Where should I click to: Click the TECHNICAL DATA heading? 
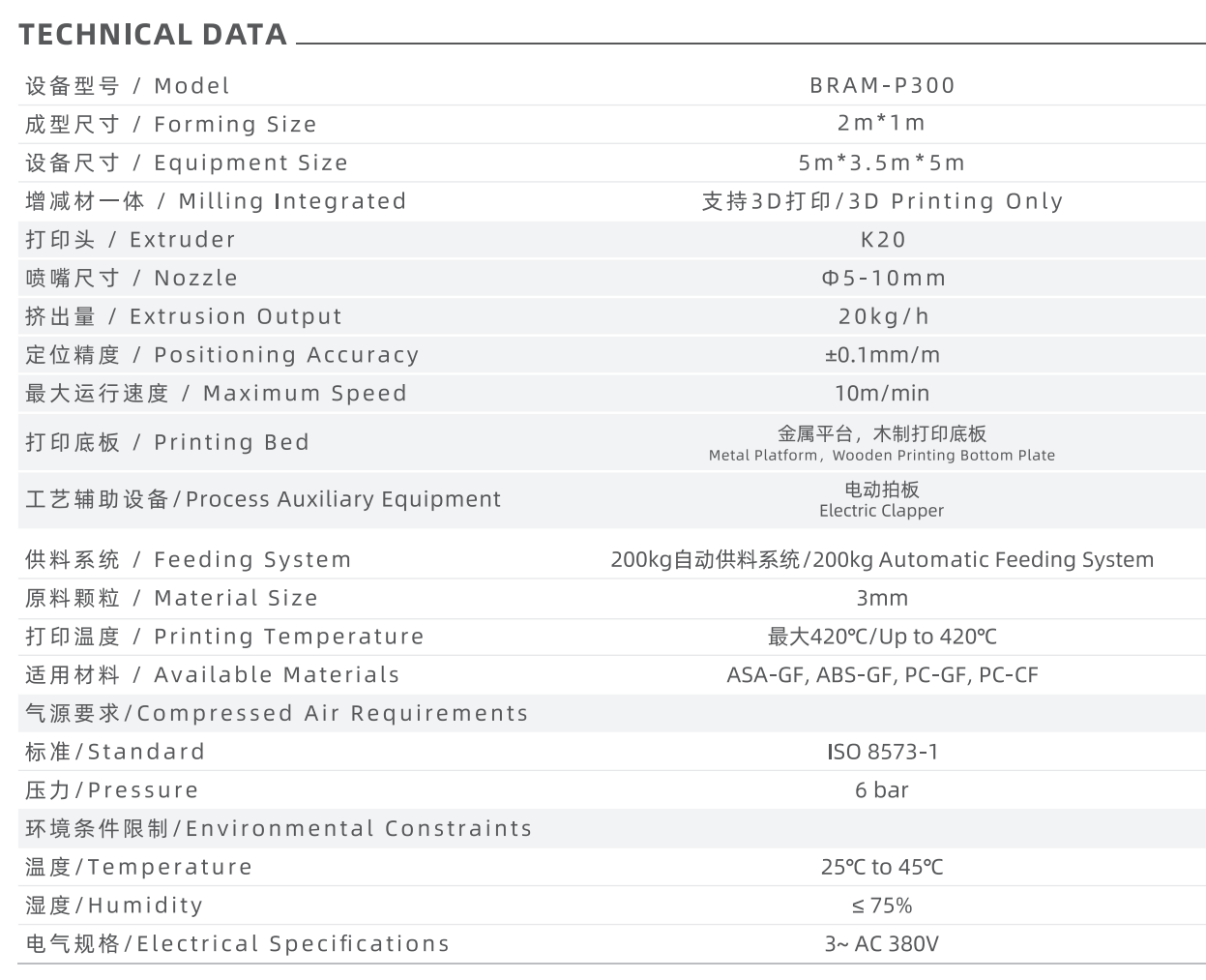[153, 35]
